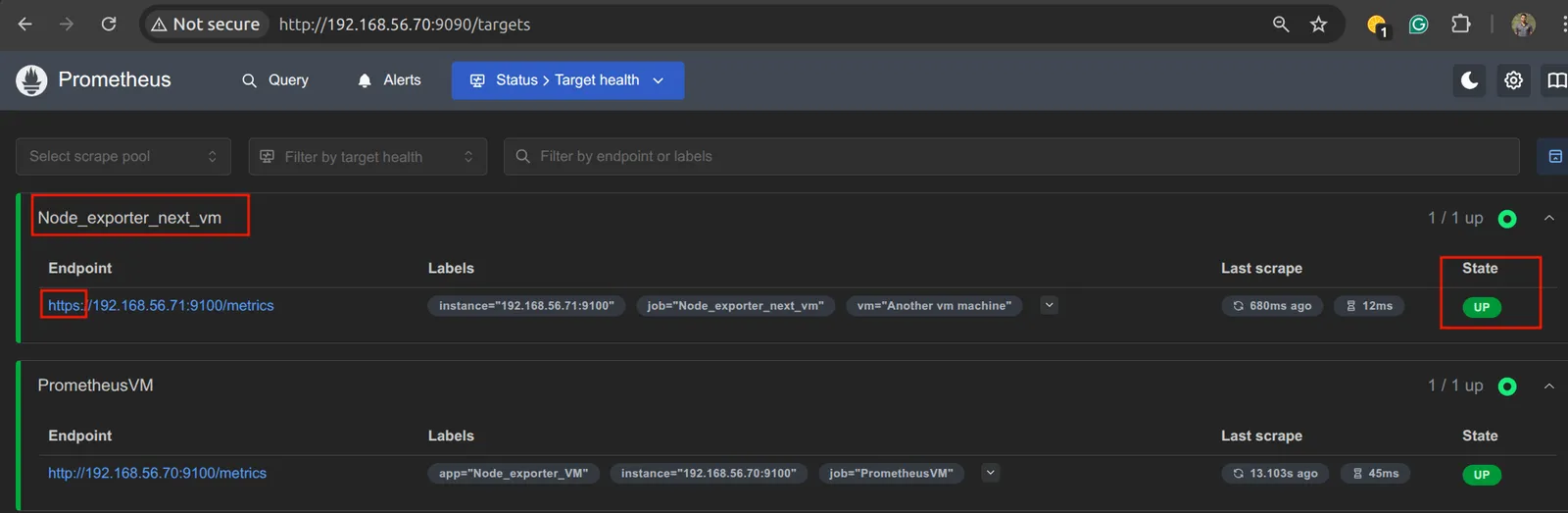This screenshot has width=1568, height=513.
Task: Click the Last scrape header in Node_exporter_next_vm
Action: click(x=1261, y=268)
